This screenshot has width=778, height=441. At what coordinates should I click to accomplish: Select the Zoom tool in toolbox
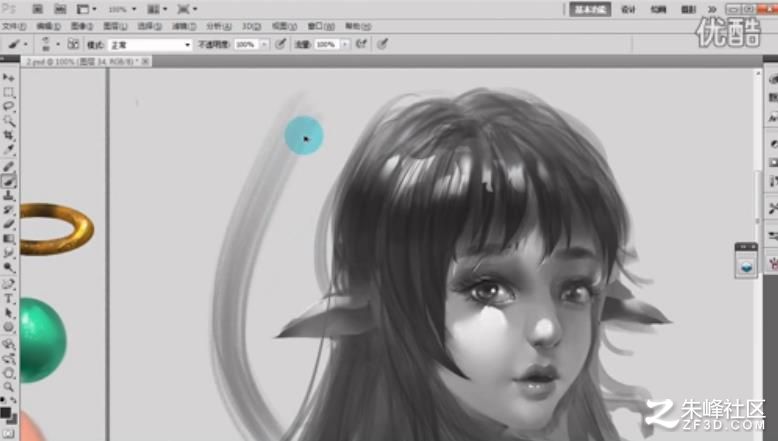tap(8, 387)
